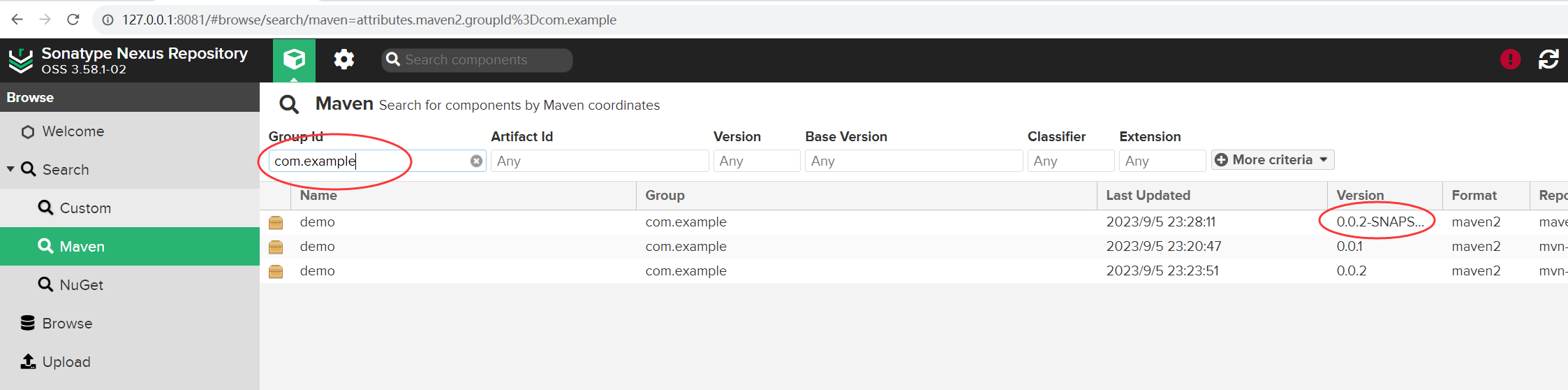Click the browser reload button
Screen dimensions: 1568x390
click(x=73, y=20)
